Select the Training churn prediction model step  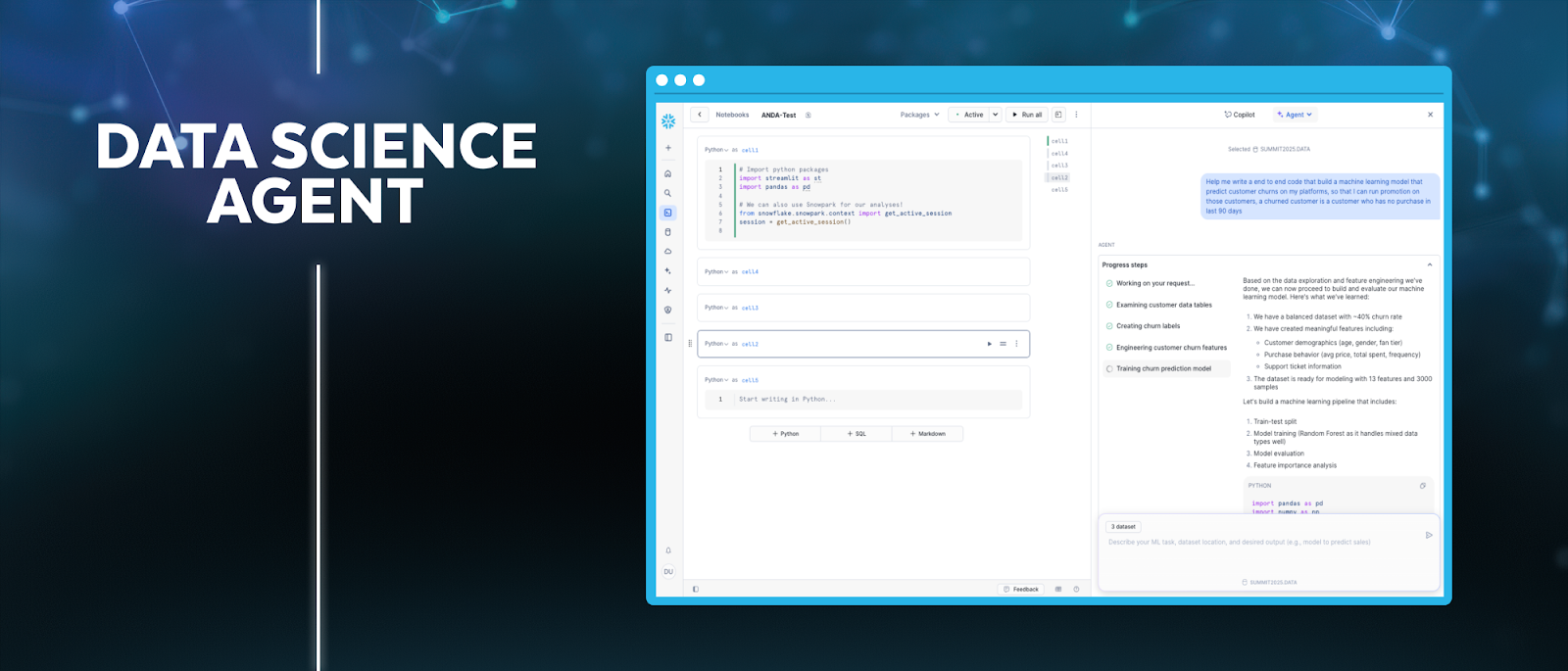[x=1163, y=369]
